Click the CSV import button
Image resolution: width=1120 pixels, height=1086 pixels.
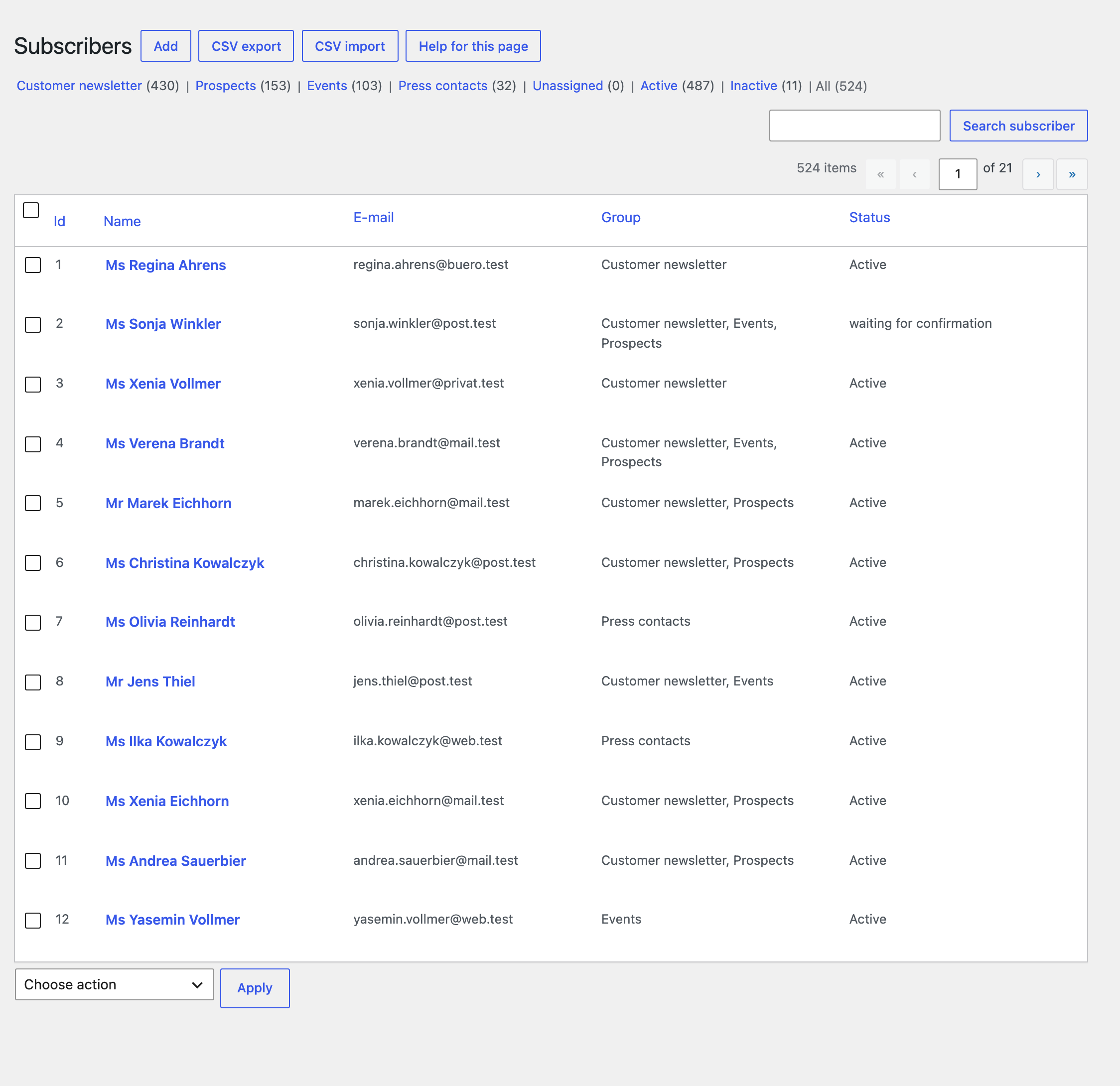point(350,46)
